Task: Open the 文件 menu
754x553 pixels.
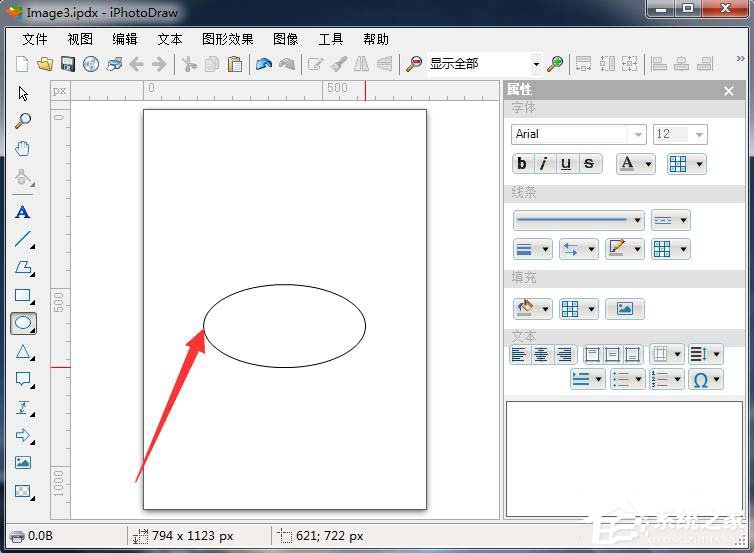Action: [x=35, y=39]
